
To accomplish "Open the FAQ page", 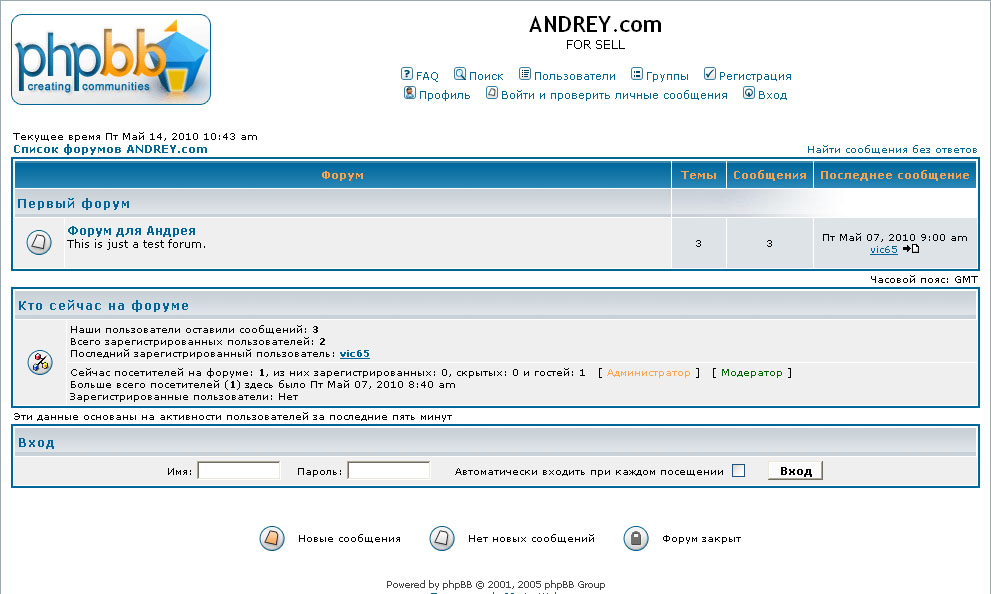I will [427, 76].
